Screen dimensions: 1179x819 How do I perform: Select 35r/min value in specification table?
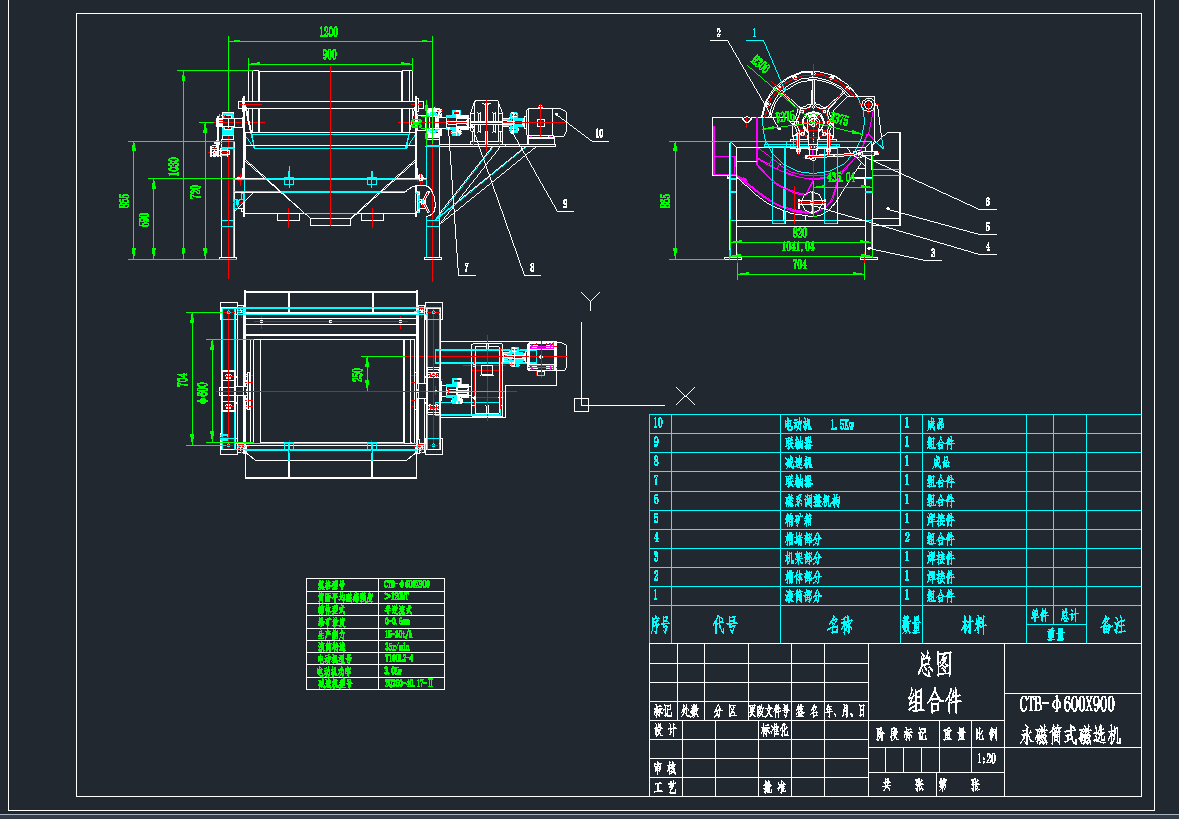[398, 647]
